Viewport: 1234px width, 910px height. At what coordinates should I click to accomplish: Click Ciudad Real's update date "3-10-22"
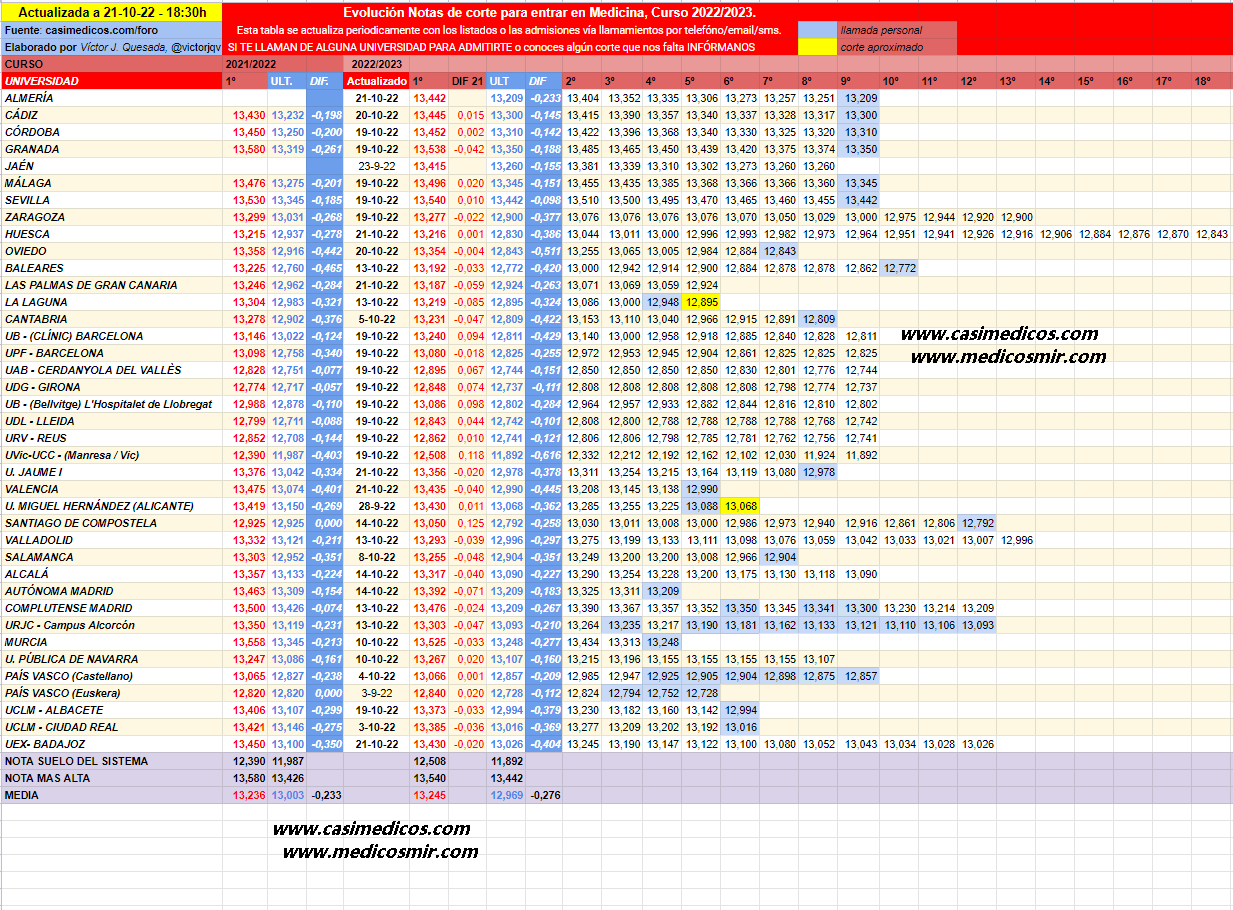pyautogui.click(x=376, y=727)
